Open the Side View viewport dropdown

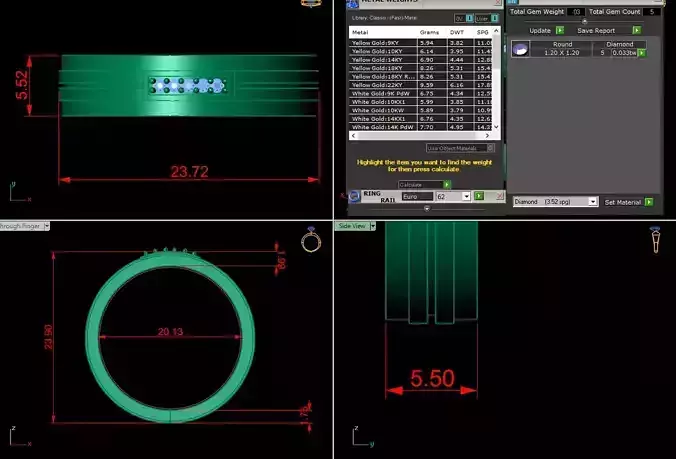pyautogui.click(x=373, y=226)
